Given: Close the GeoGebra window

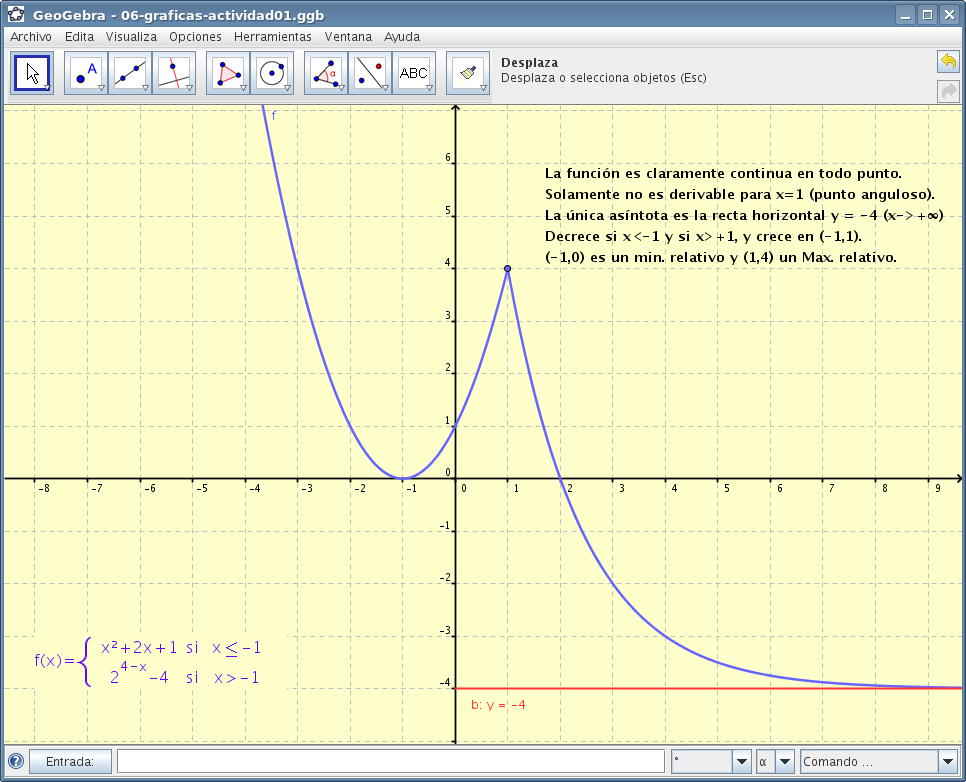Looking at the screenshot, I should (x=949, y=15).
